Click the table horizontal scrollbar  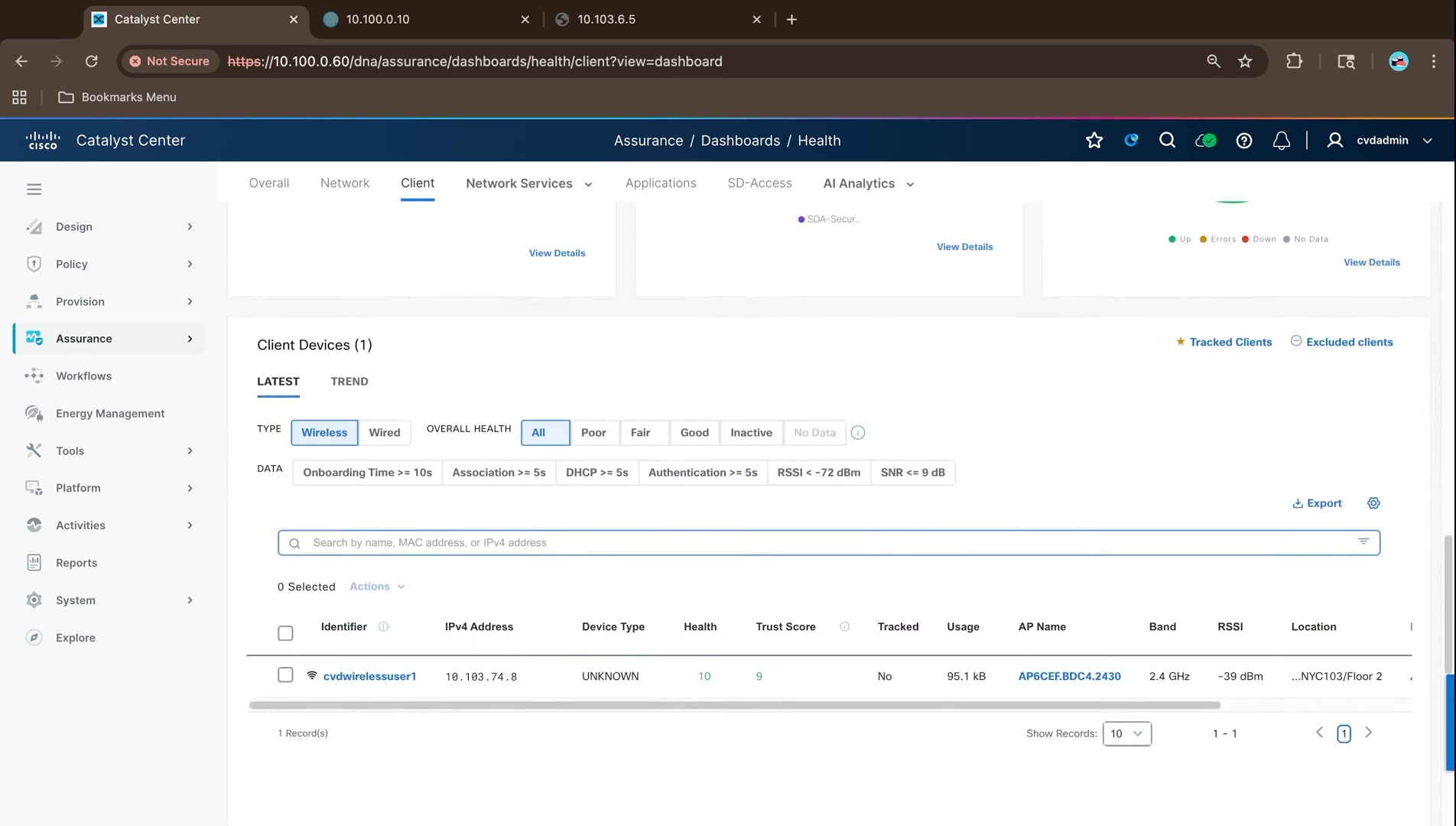[x=734, y=705]
